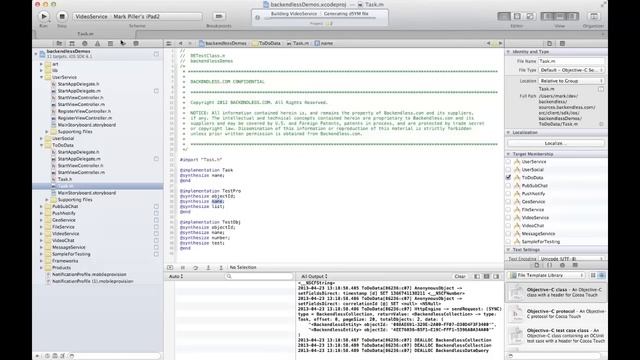Toggle the debug area view button
The image size is (640, 360).
point(560,16)
